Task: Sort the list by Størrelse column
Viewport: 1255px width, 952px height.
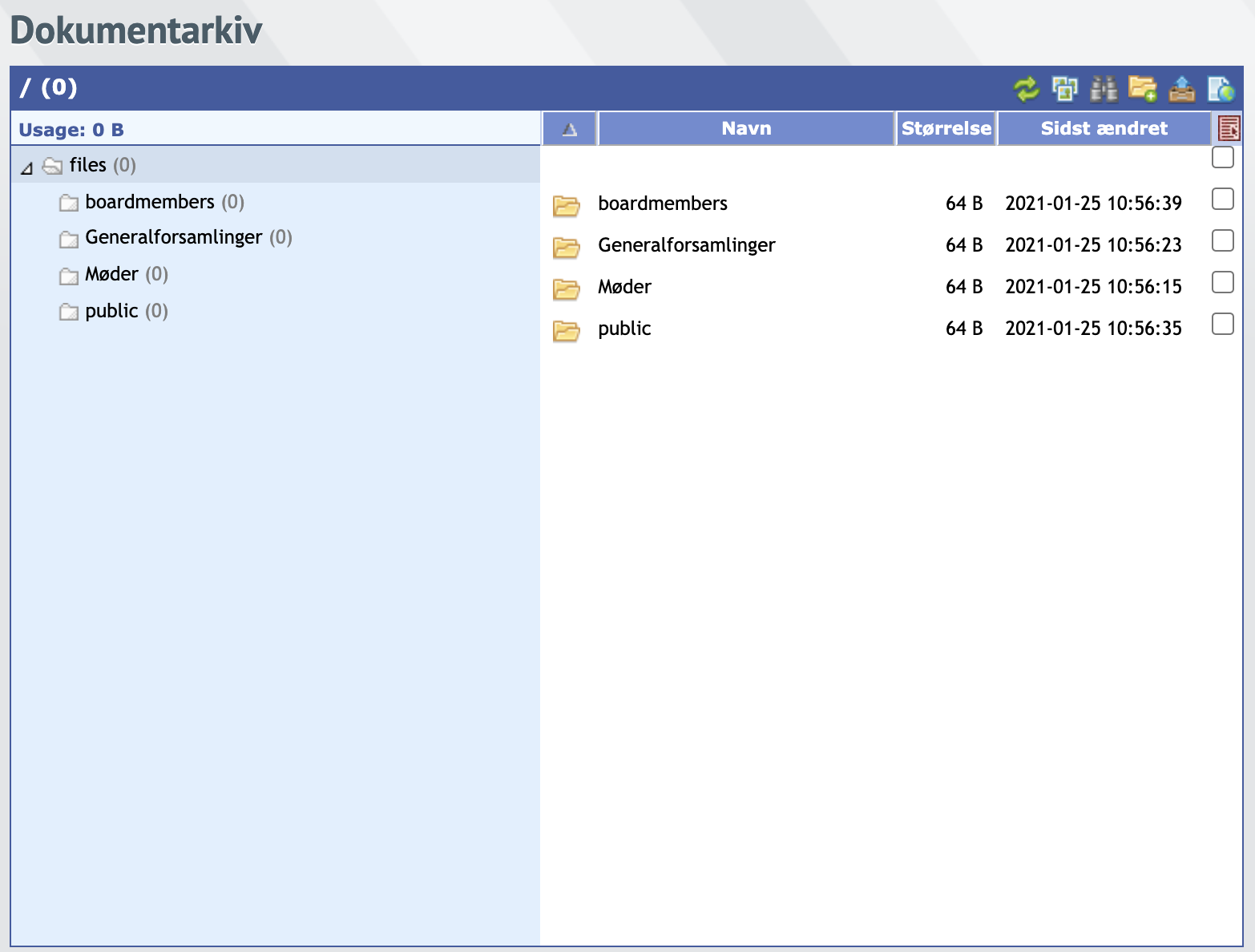Action: click(x=946, y=129)
